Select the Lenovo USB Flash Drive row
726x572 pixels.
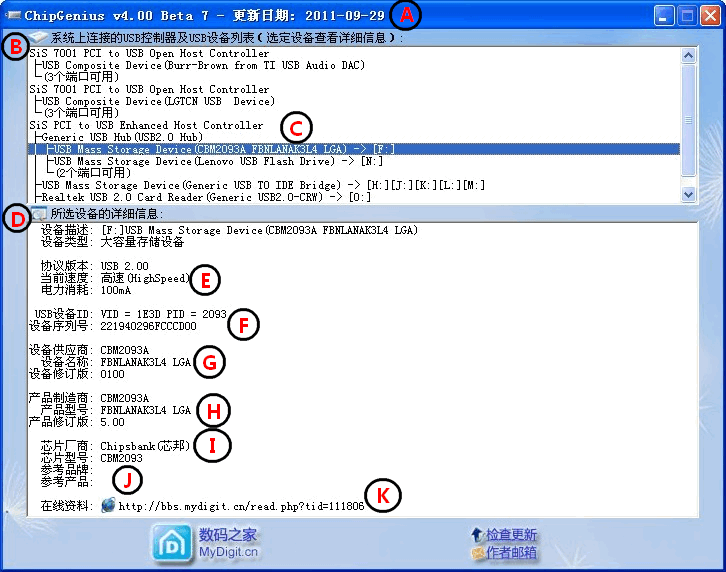coord(218,162)
